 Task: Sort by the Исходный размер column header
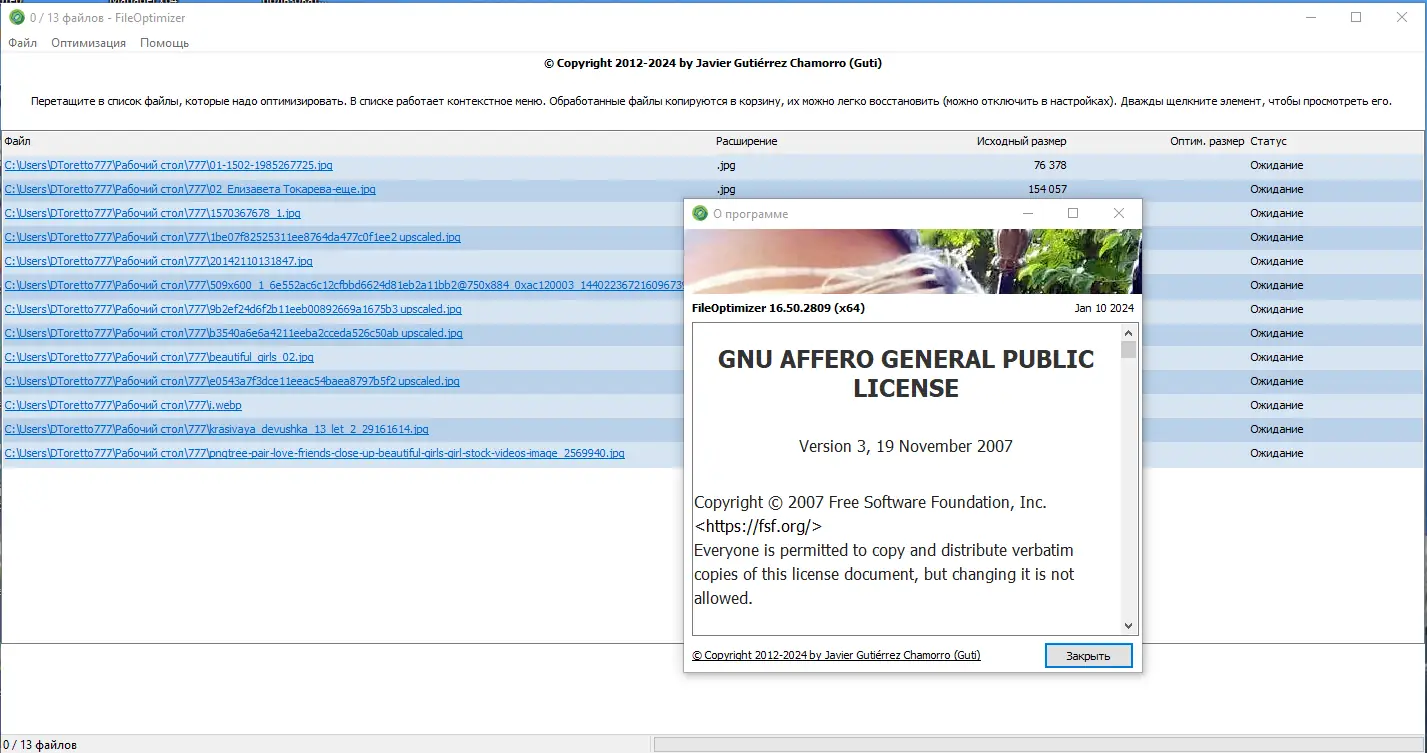(x=1022, y=141)
